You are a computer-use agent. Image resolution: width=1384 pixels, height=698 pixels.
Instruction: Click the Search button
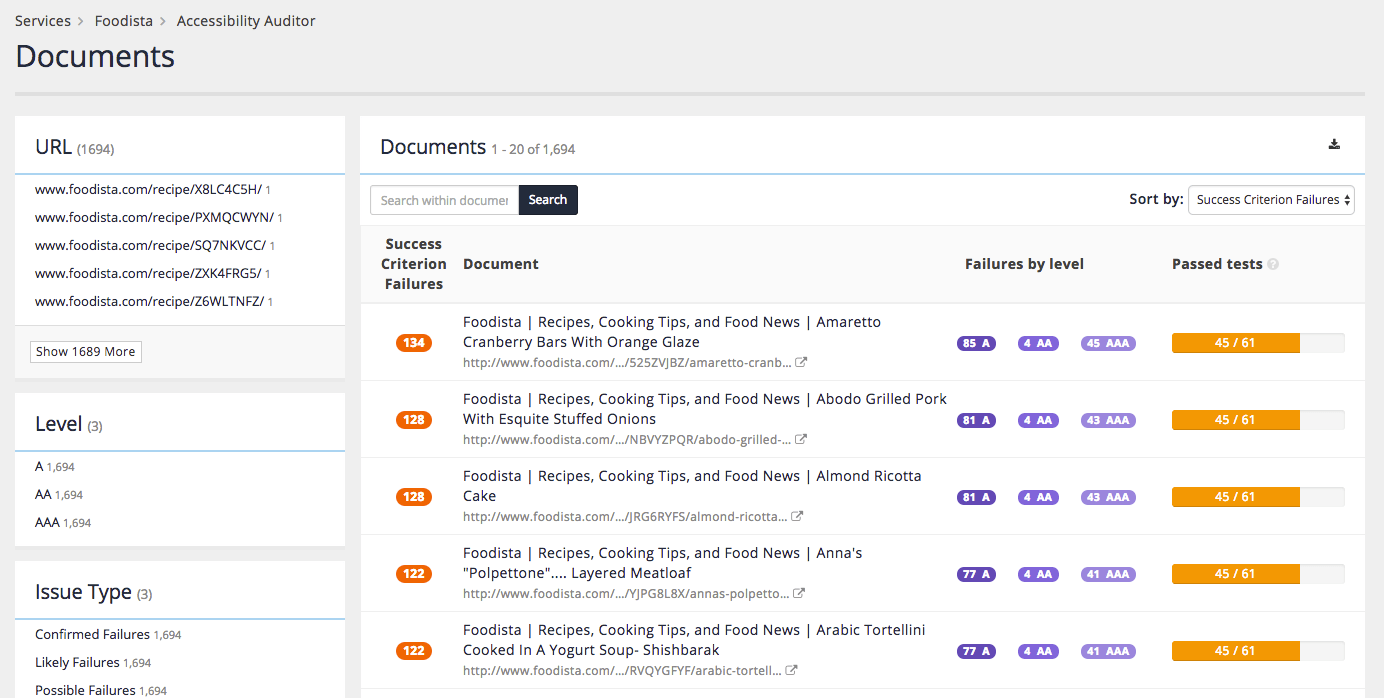547,200
